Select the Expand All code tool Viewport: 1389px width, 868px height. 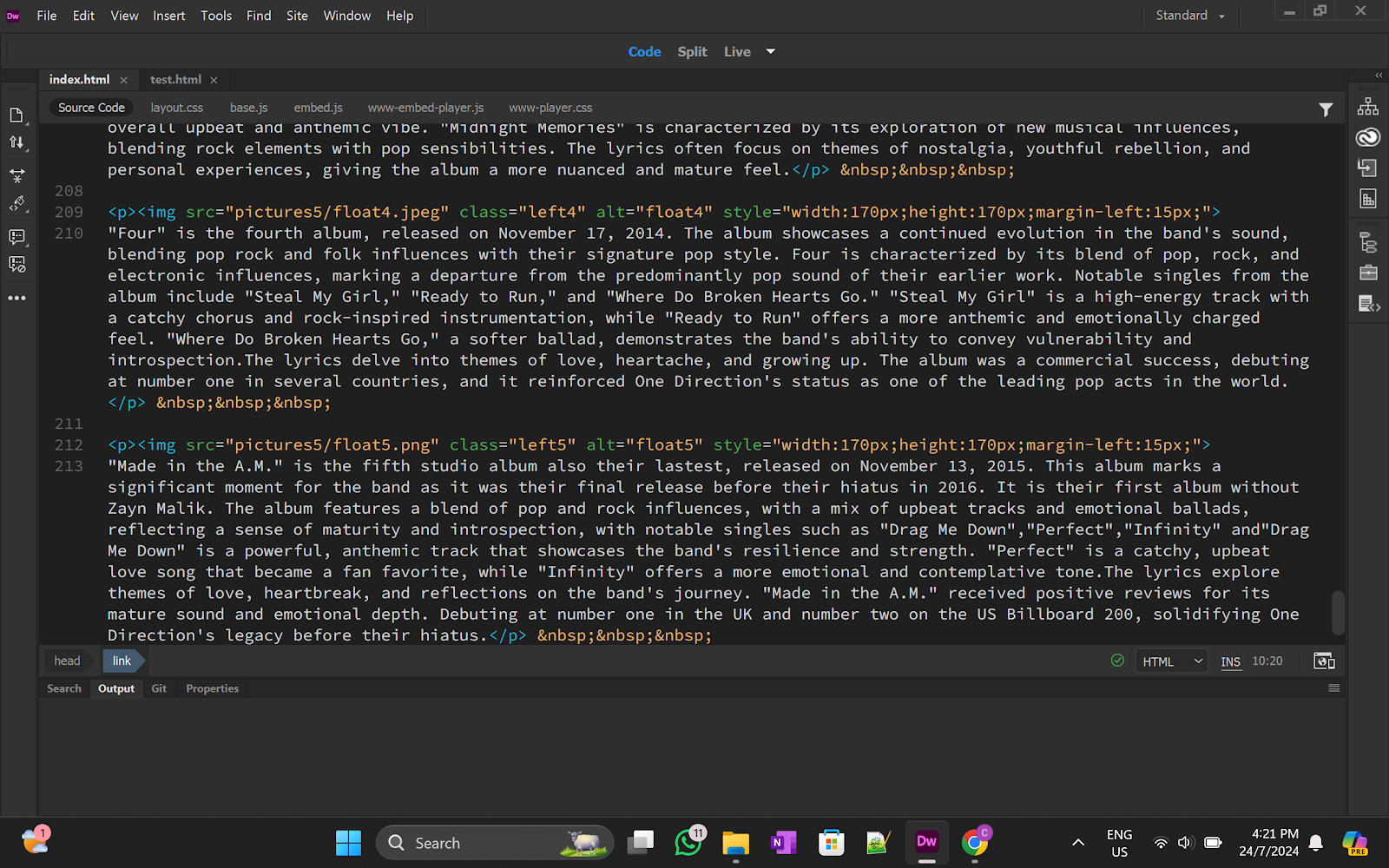tap(16, 175)
